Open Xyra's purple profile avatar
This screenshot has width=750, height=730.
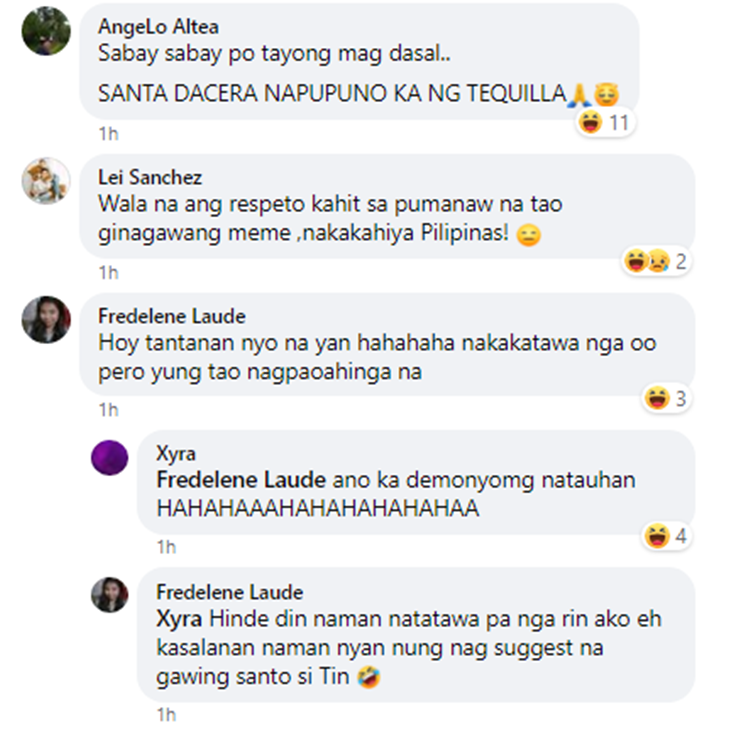pos(110,458)
